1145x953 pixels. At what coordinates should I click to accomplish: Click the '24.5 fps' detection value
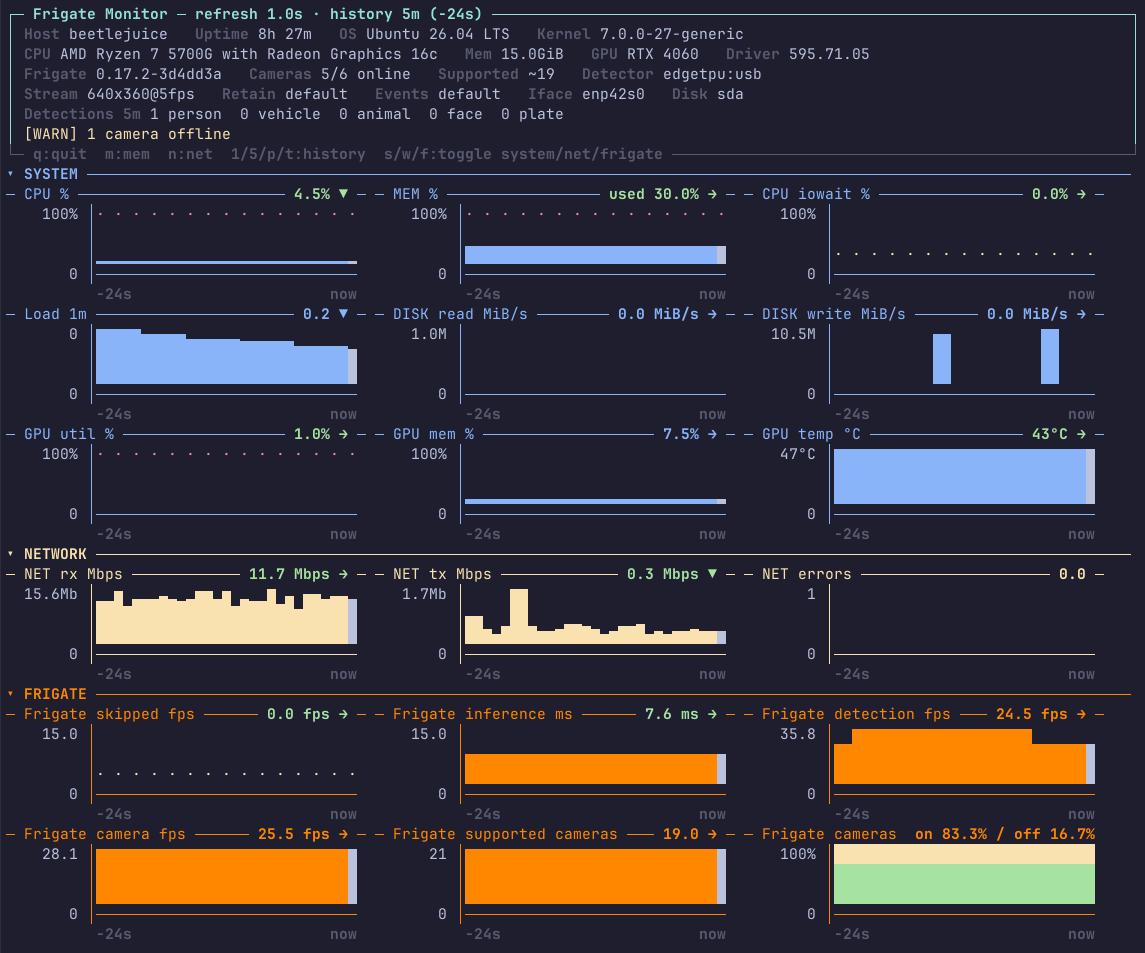[1032, 714]
